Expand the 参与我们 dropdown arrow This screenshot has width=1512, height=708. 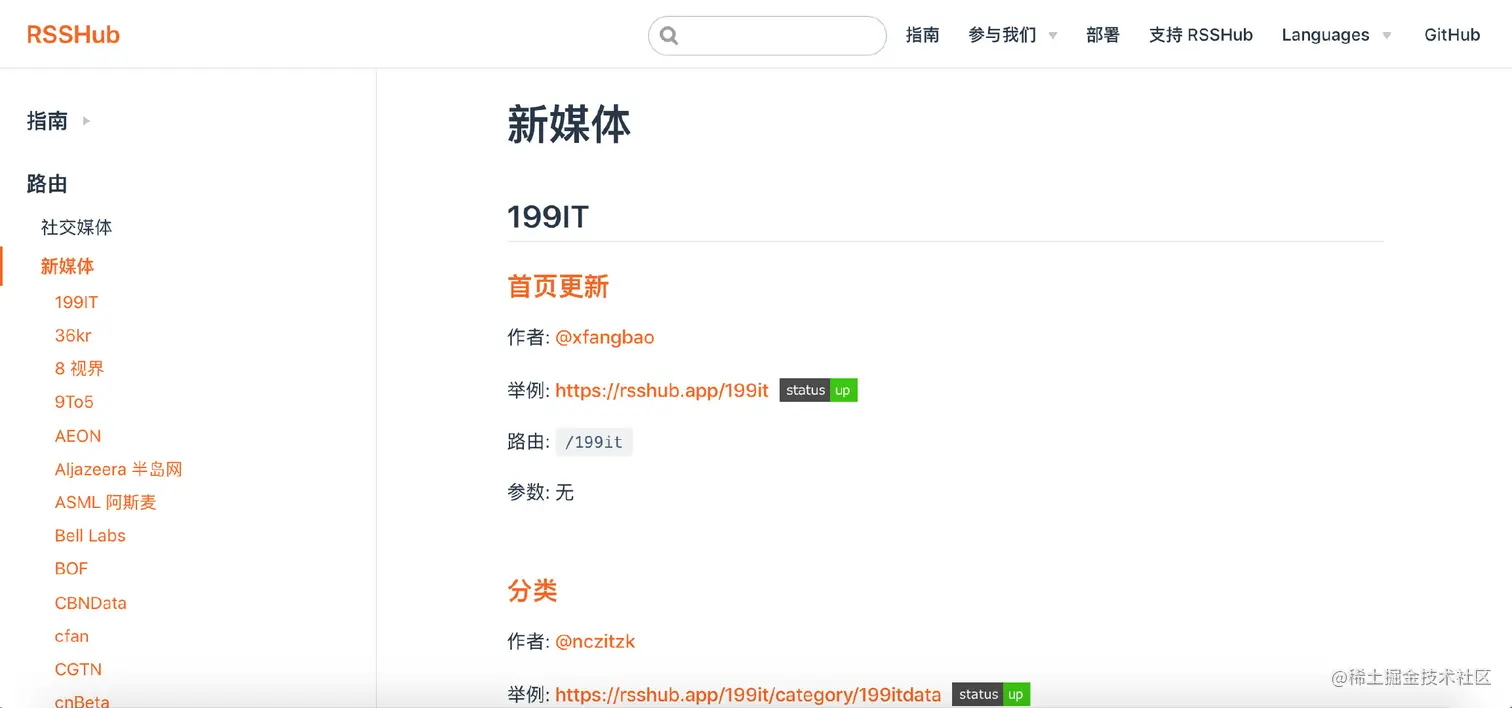(x=1053, y=36)
